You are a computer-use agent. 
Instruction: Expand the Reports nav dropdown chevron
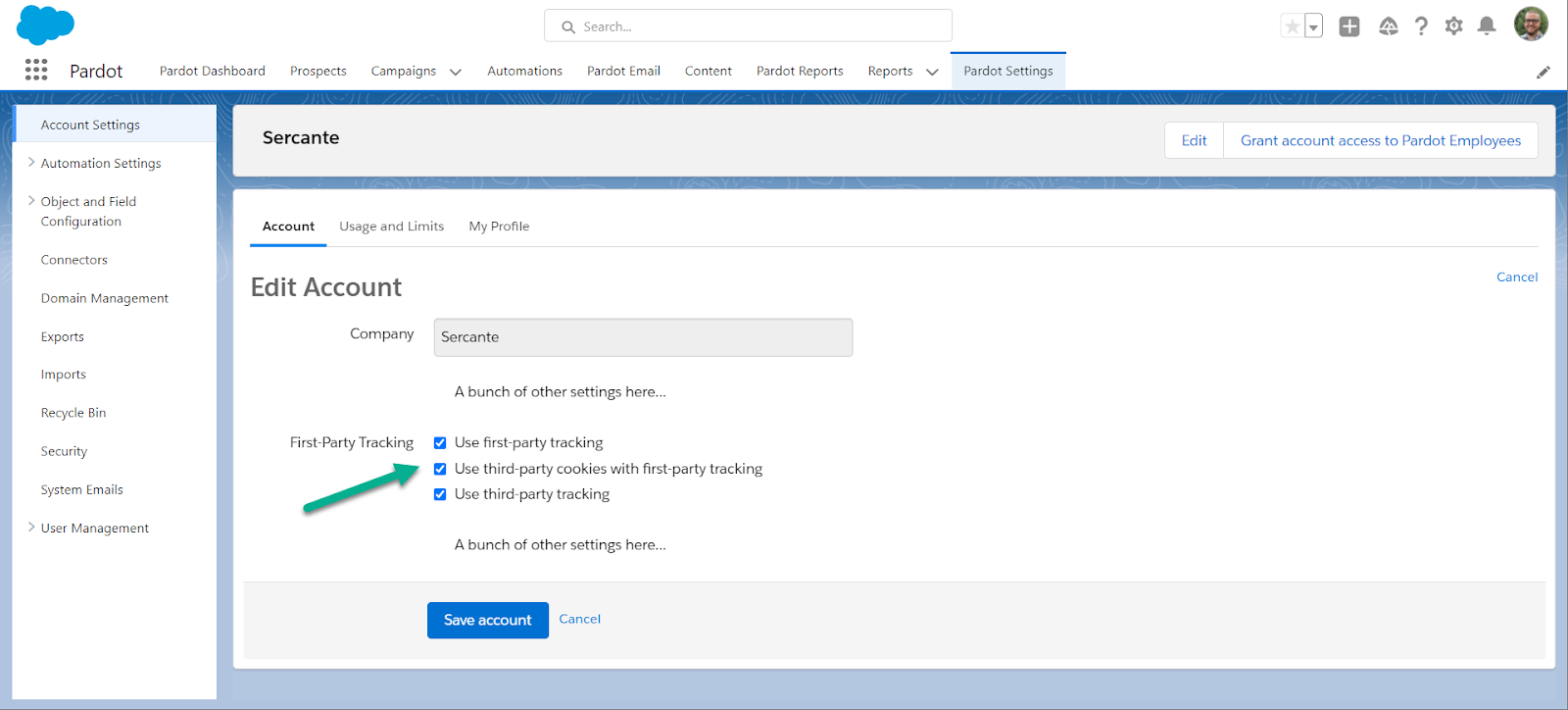point(932,72)
